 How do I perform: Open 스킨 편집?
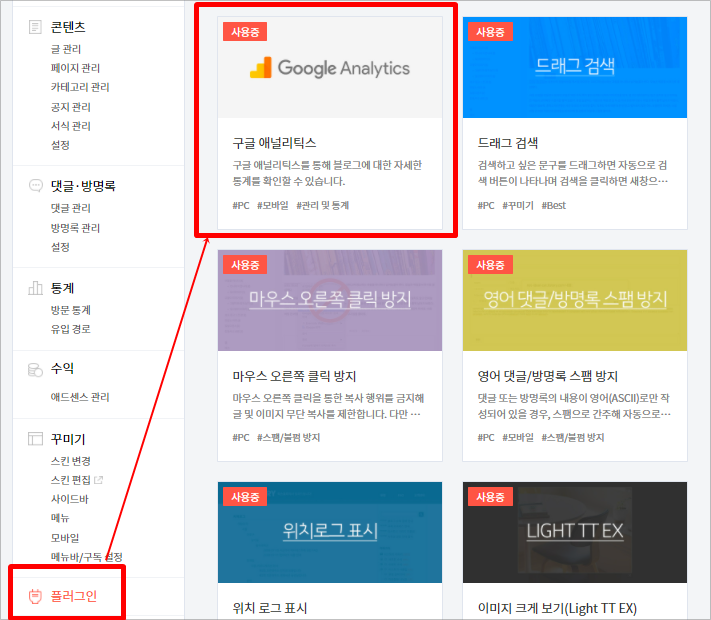pyautogui.click(x=71, y=480)
